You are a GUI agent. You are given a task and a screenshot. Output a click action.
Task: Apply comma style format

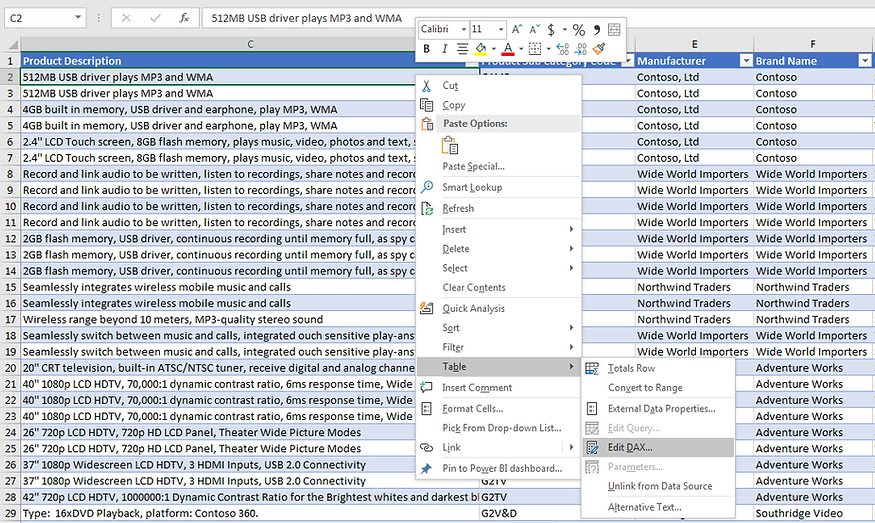pyautogui.click(x=597, y=29)
